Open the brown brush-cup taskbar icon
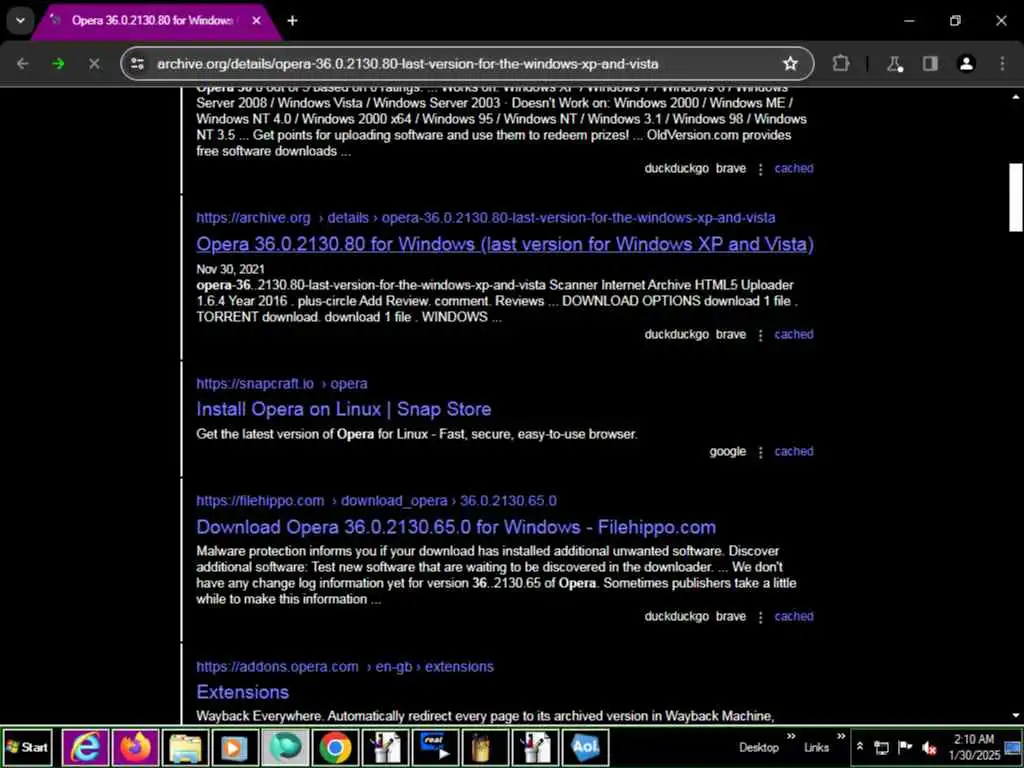This screenshot has height=768, width=1024. [x=485, y=748]
